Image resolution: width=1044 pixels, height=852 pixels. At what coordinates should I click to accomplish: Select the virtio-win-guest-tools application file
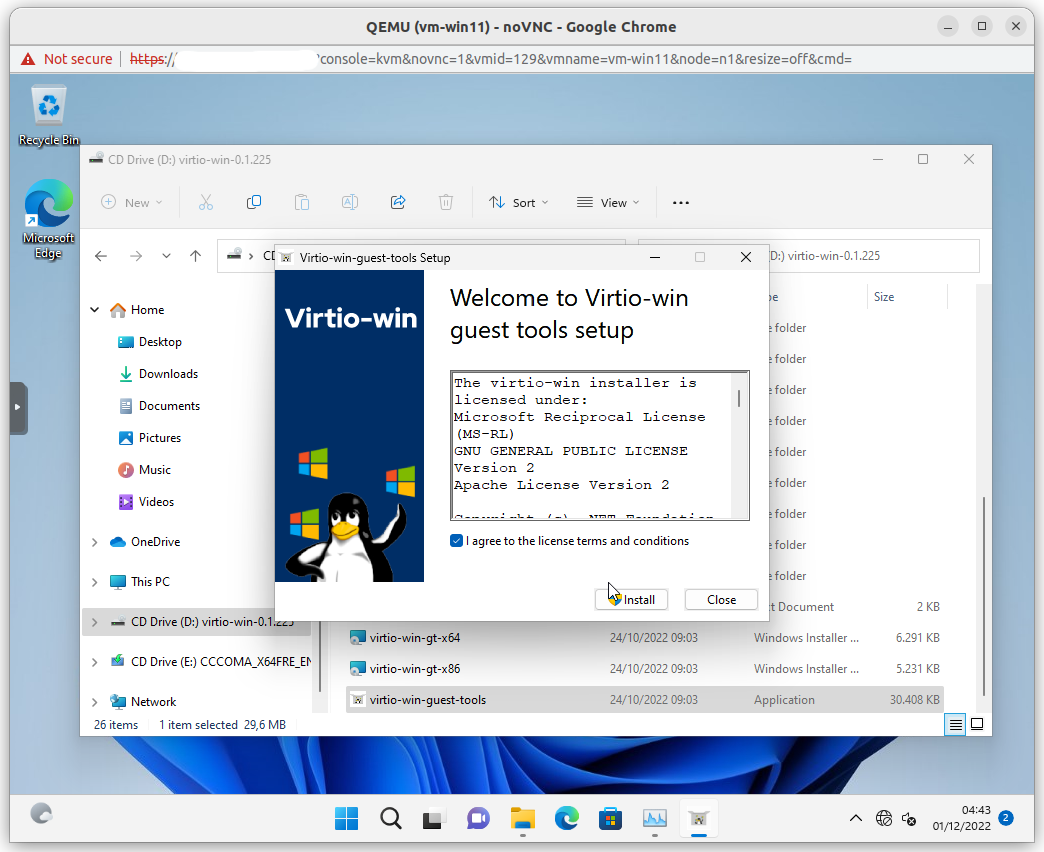point(645,700)
